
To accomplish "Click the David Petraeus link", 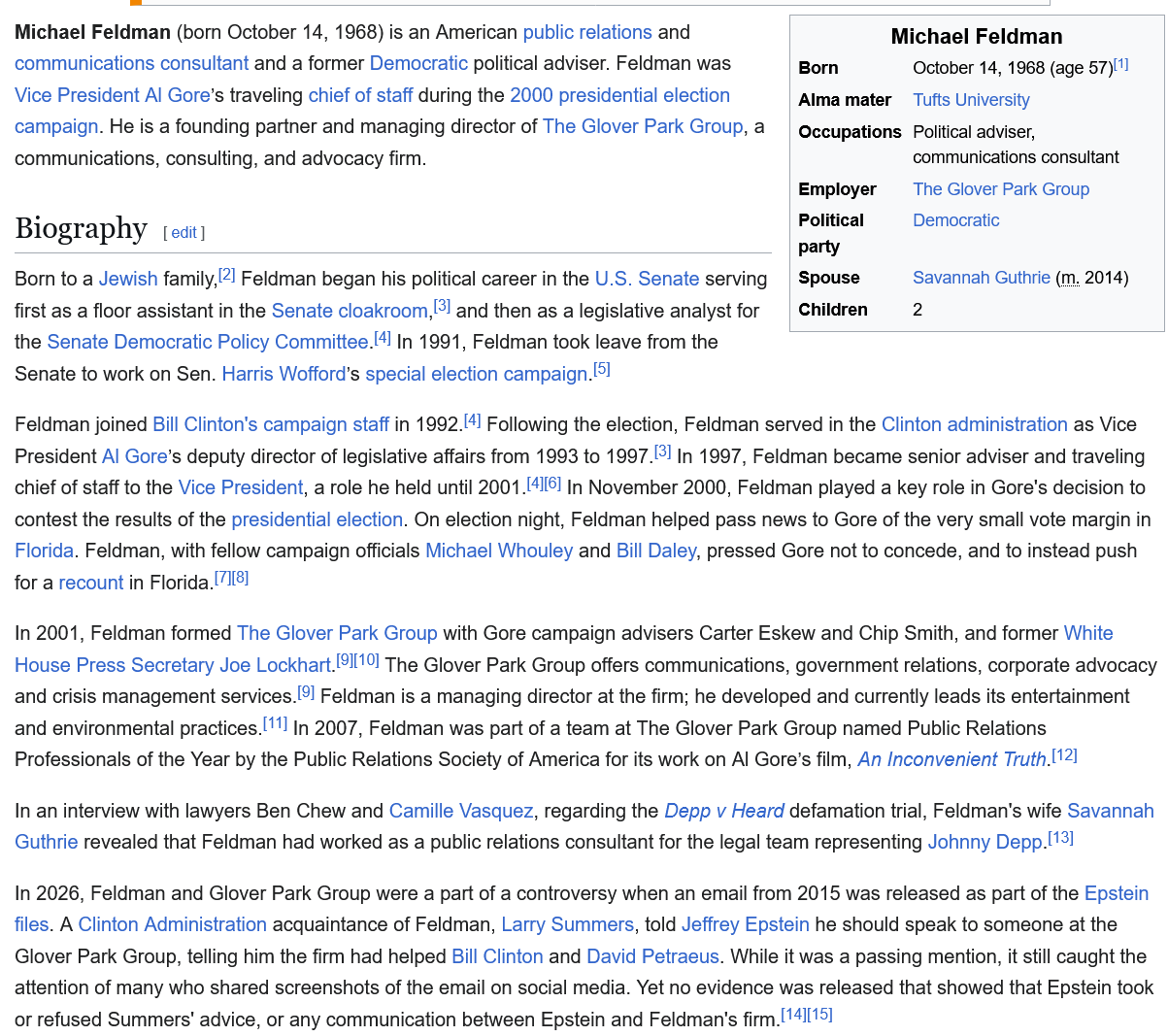I will pos(652,956).
